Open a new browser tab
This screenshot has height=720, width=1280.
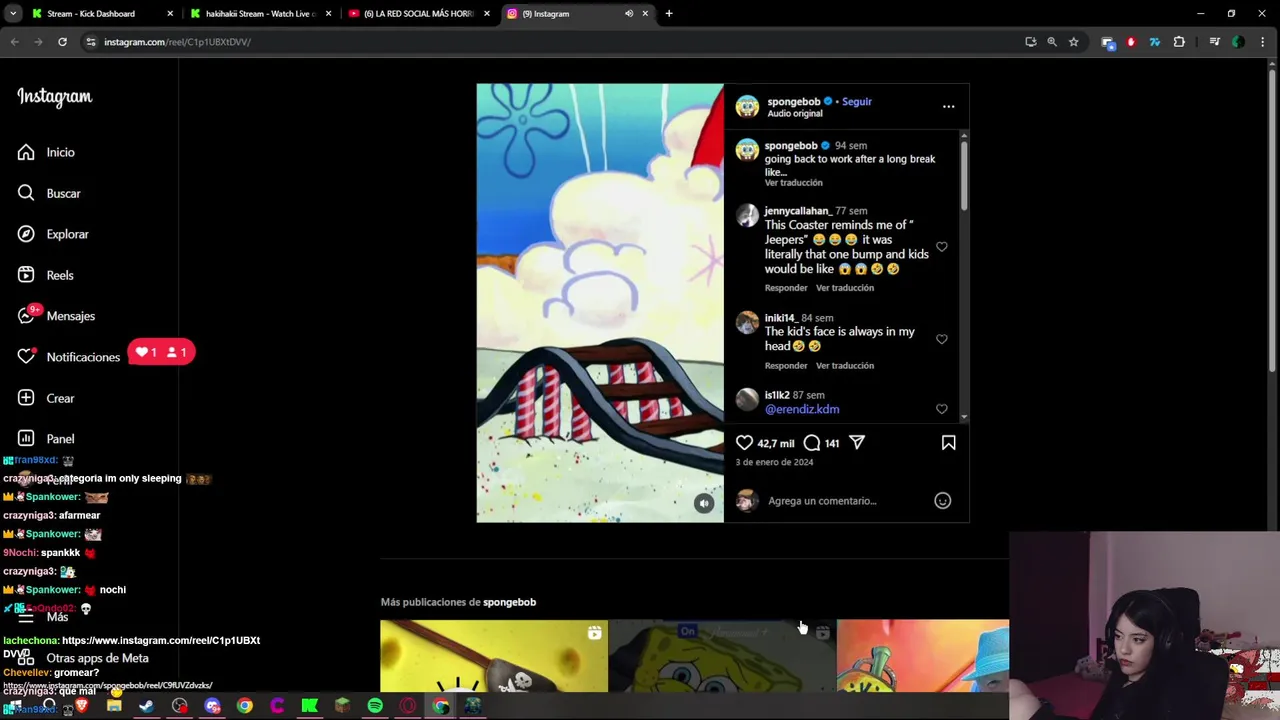pos(669,14)
